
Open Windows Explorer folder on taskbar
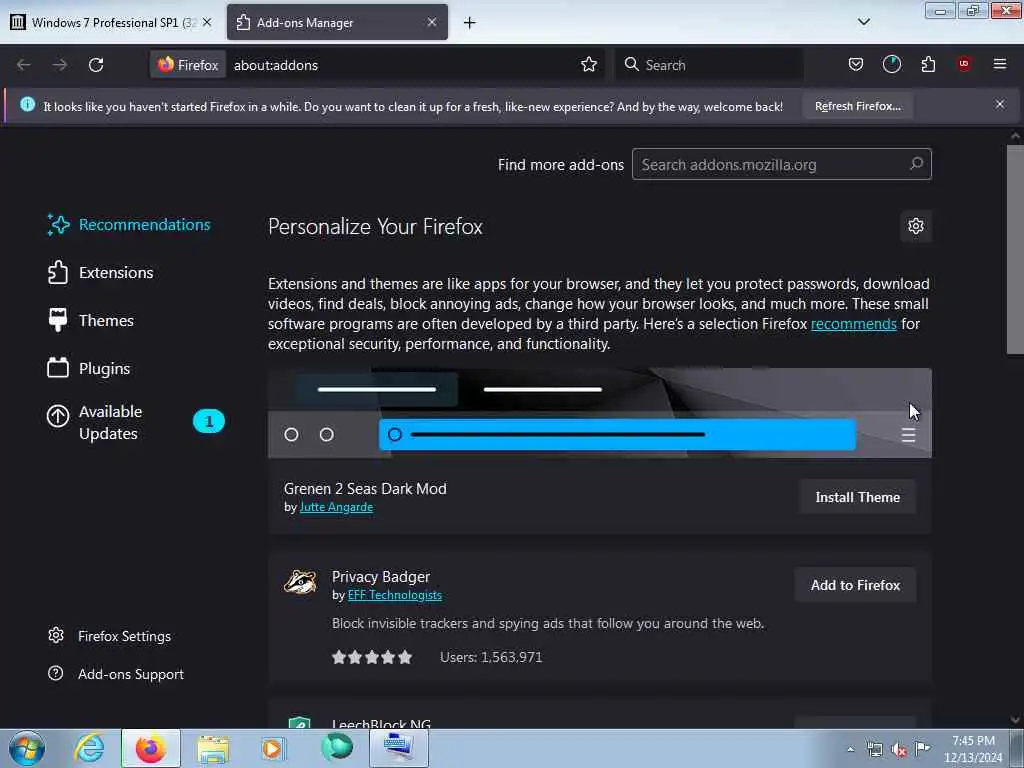point(213,748)
